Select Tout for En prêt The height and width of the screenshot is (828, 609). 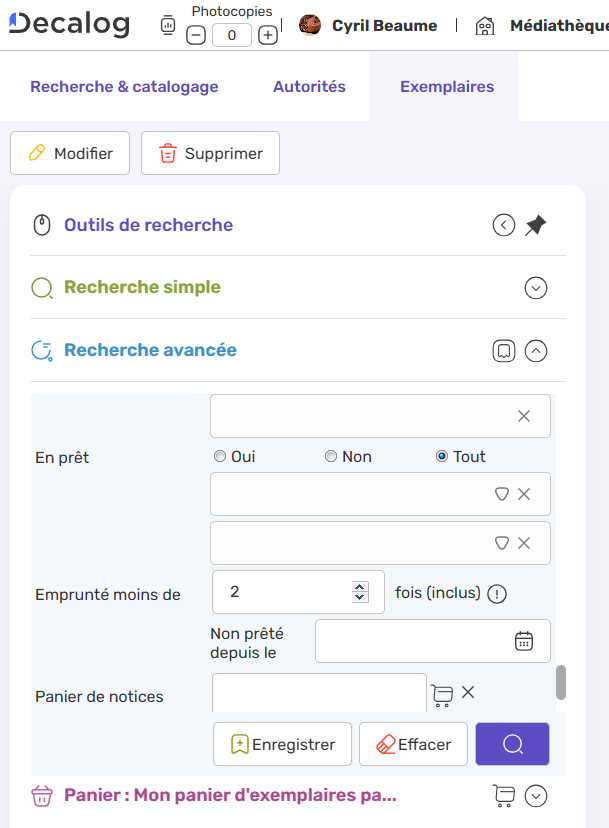pos(440,456)
